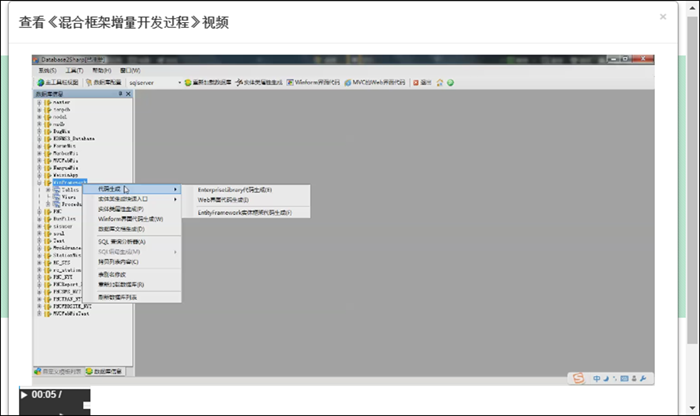This screenshot has width=700, height=416.
Task: Open the 工具(T) menu
Action: pyautogui.click(x=74, y=71)
